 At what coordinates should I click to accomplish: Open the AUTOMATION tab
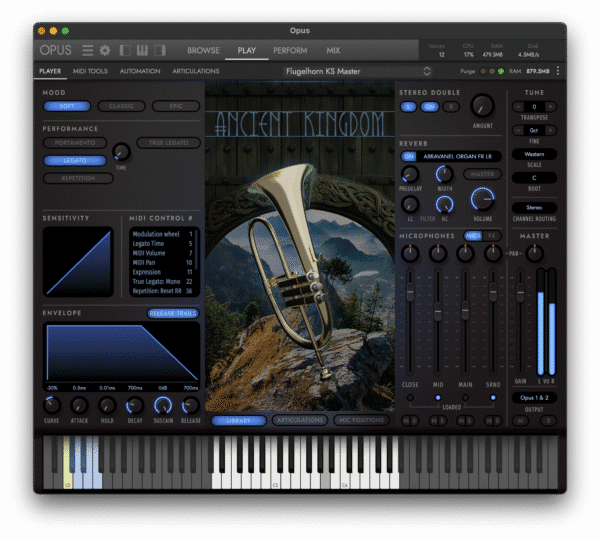pos(140,71)
